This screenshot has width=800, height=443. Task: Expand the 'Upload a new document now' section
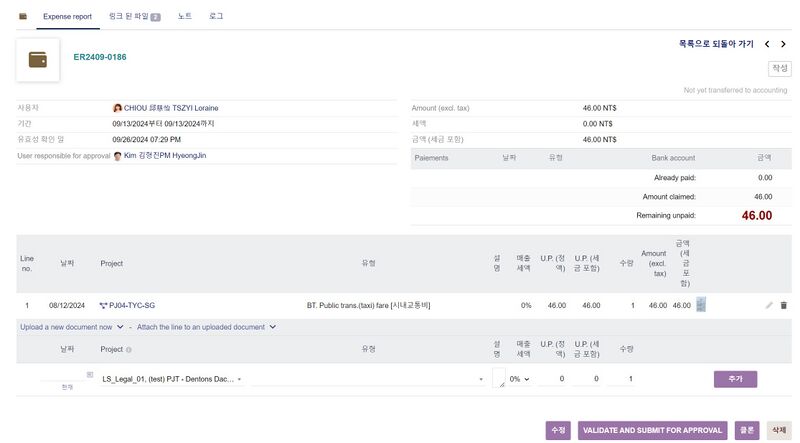tap(70, 327)
